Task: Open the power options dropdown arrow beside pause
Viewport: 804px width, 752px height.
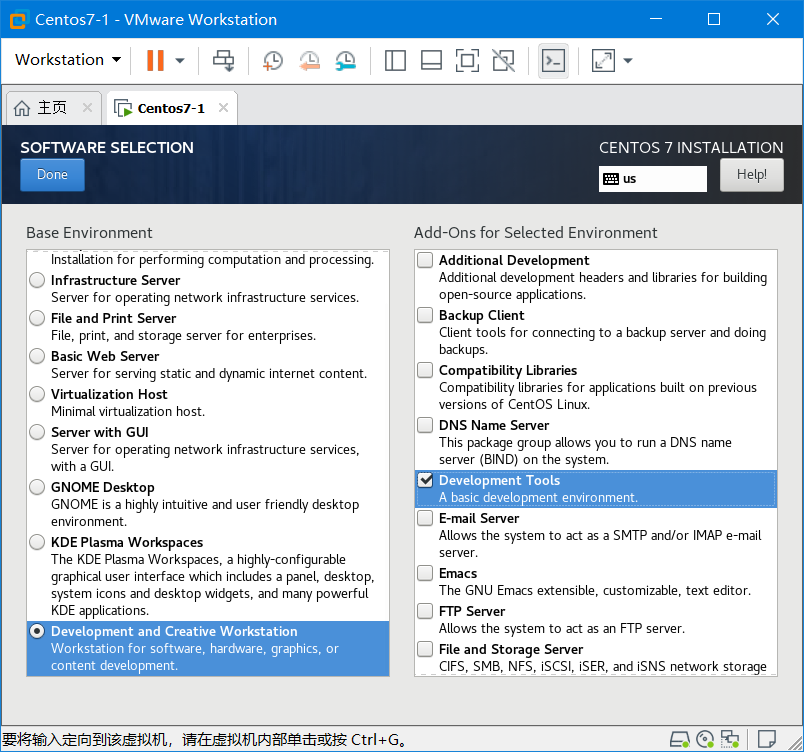Action: pyautogui.click(x=179, y=60)
